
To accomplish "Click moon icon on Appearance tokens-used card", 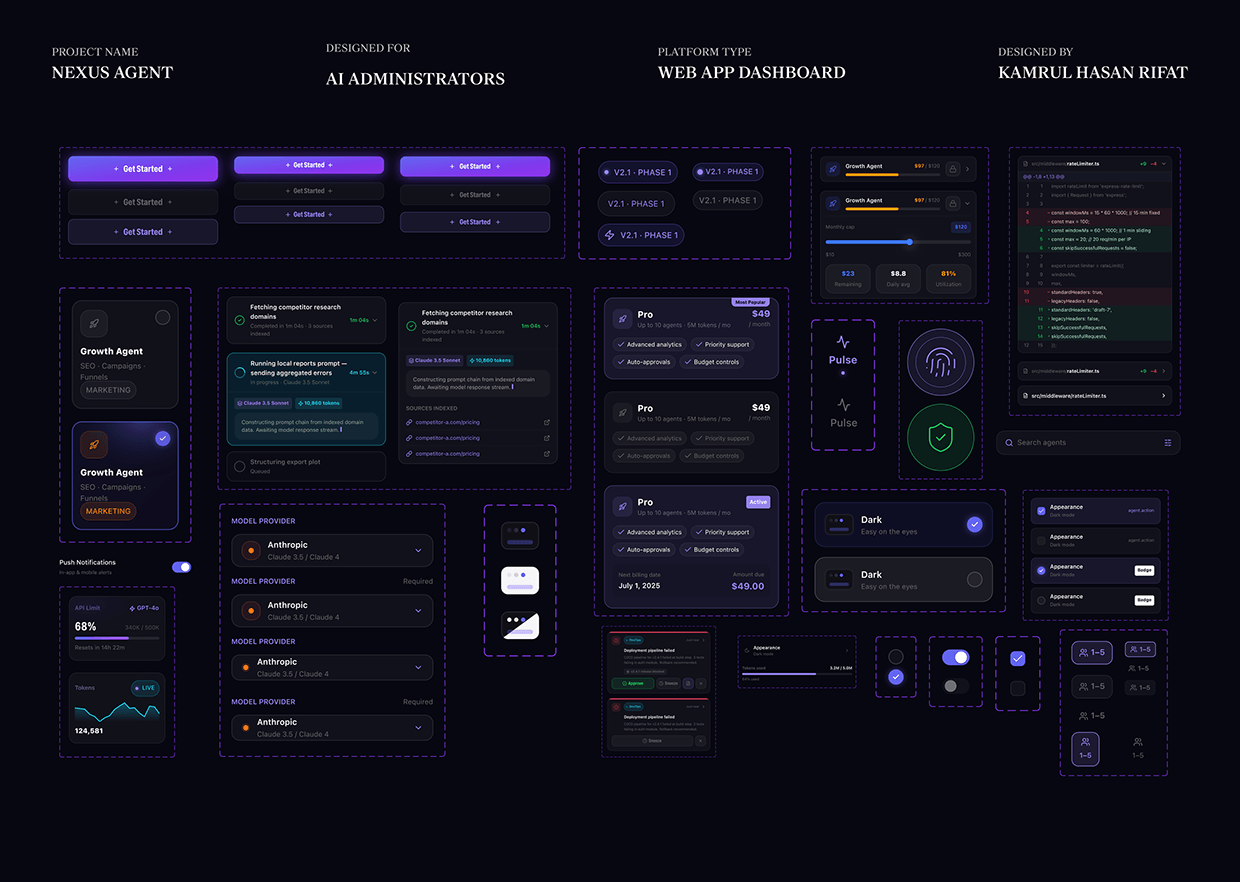I will click(747, 651).
